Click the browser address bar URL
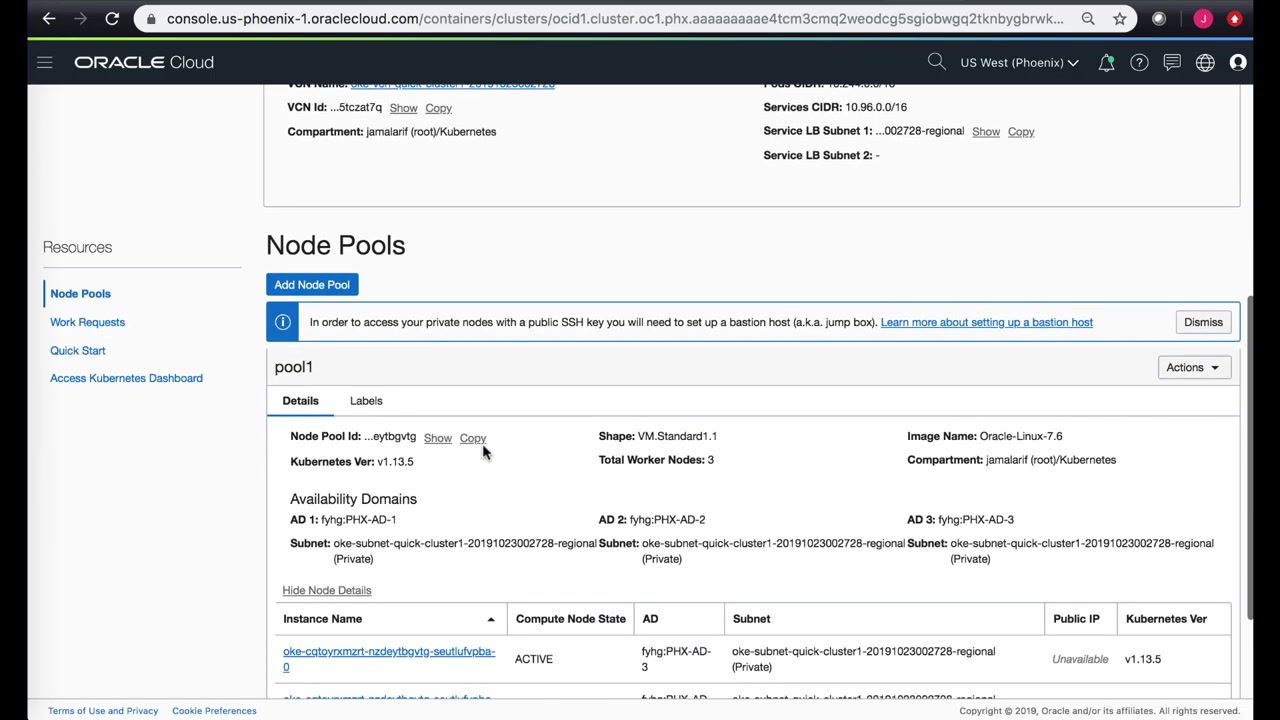This screenshot has height=720, width=1280. pos(615,18)
